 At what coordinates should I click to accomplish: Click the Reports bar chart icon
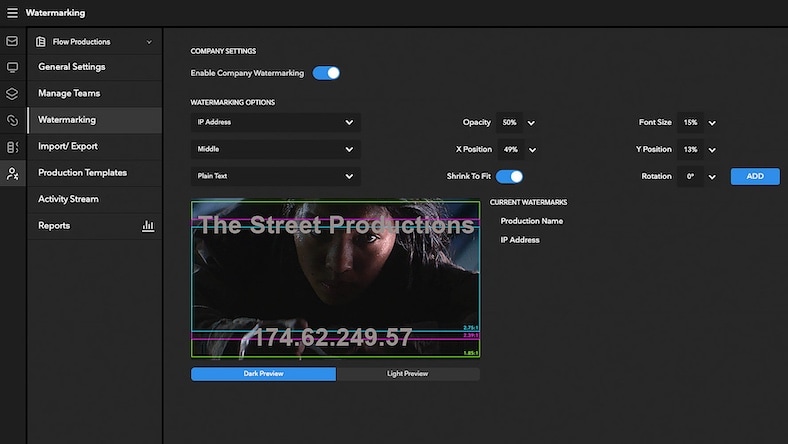click(148, 226)
